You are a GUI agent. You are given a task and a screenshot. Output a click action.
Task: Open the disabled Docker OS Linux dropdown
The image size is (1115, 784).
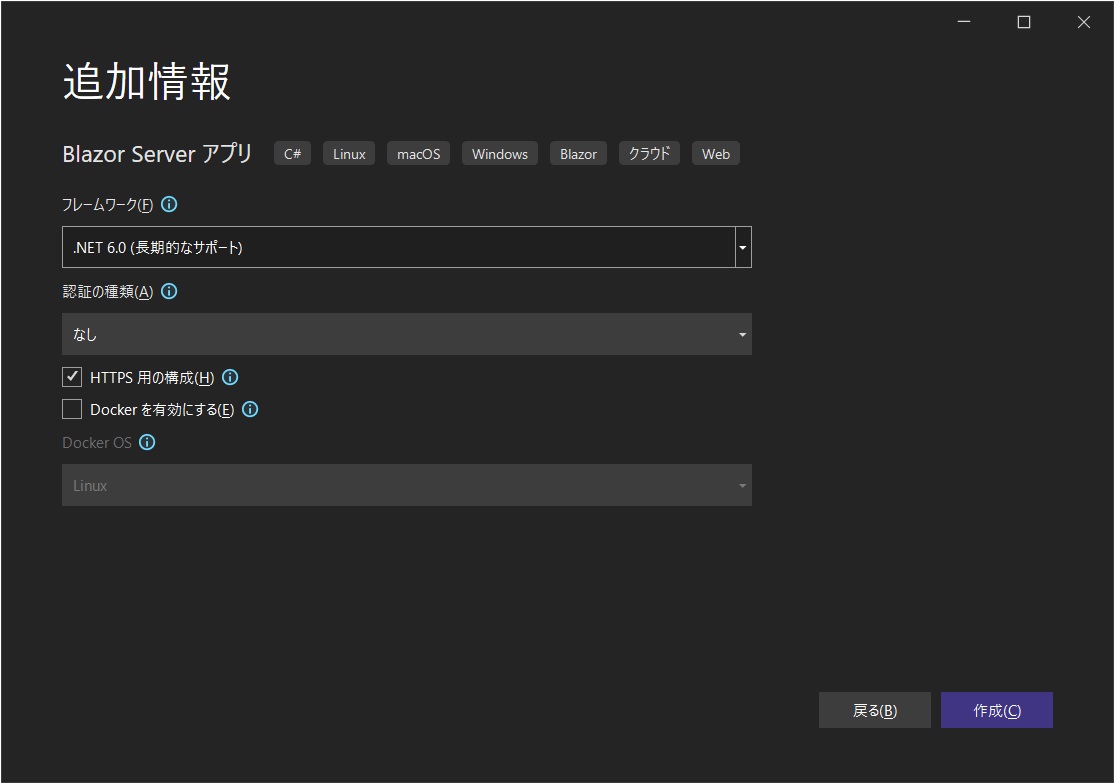point(407,485)
